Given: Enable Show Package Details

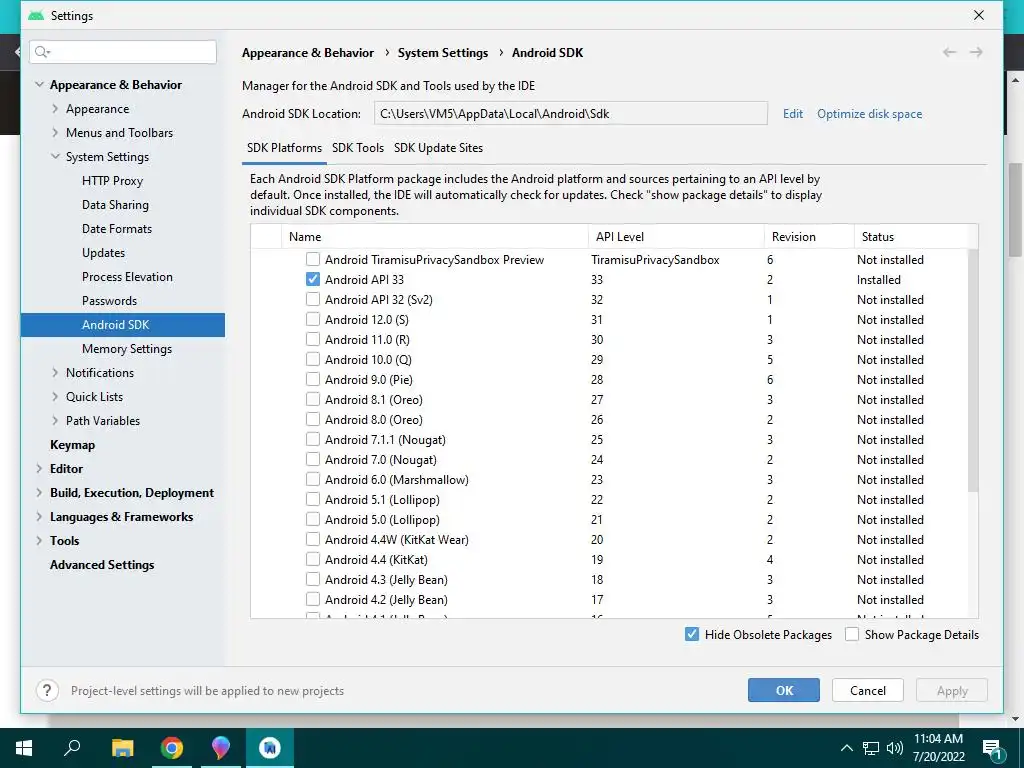Looking at the screenshot, I should point(852,634).
